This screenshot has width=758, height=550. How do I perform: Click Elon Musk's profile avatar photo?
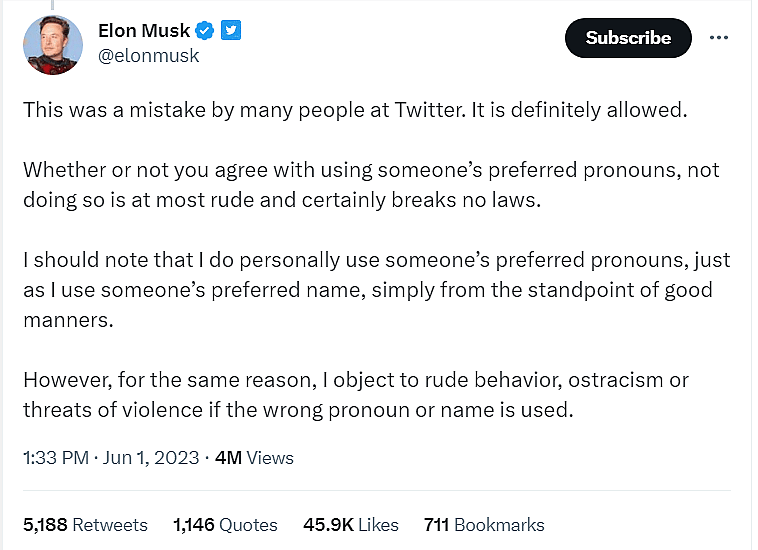[53, 43]
